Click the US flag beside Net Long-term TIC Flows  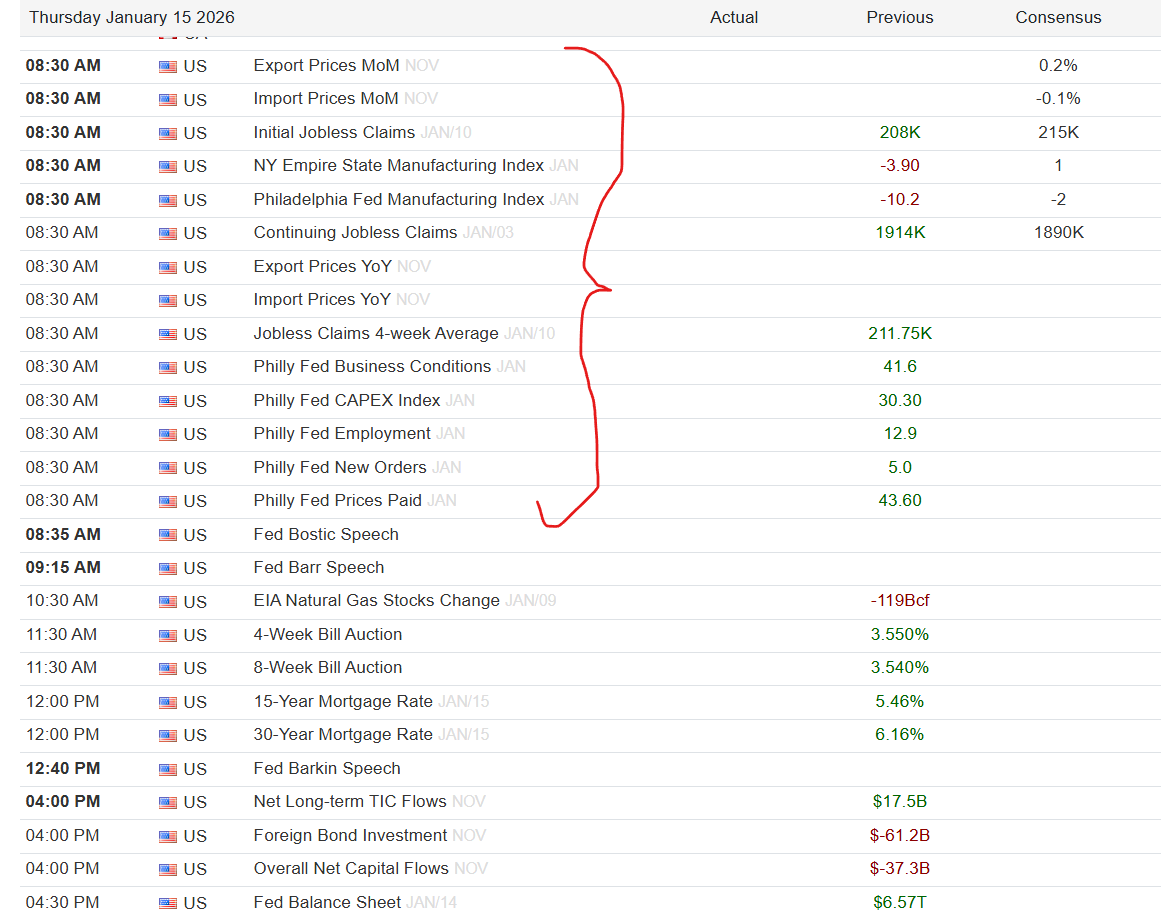pos(167,803)
